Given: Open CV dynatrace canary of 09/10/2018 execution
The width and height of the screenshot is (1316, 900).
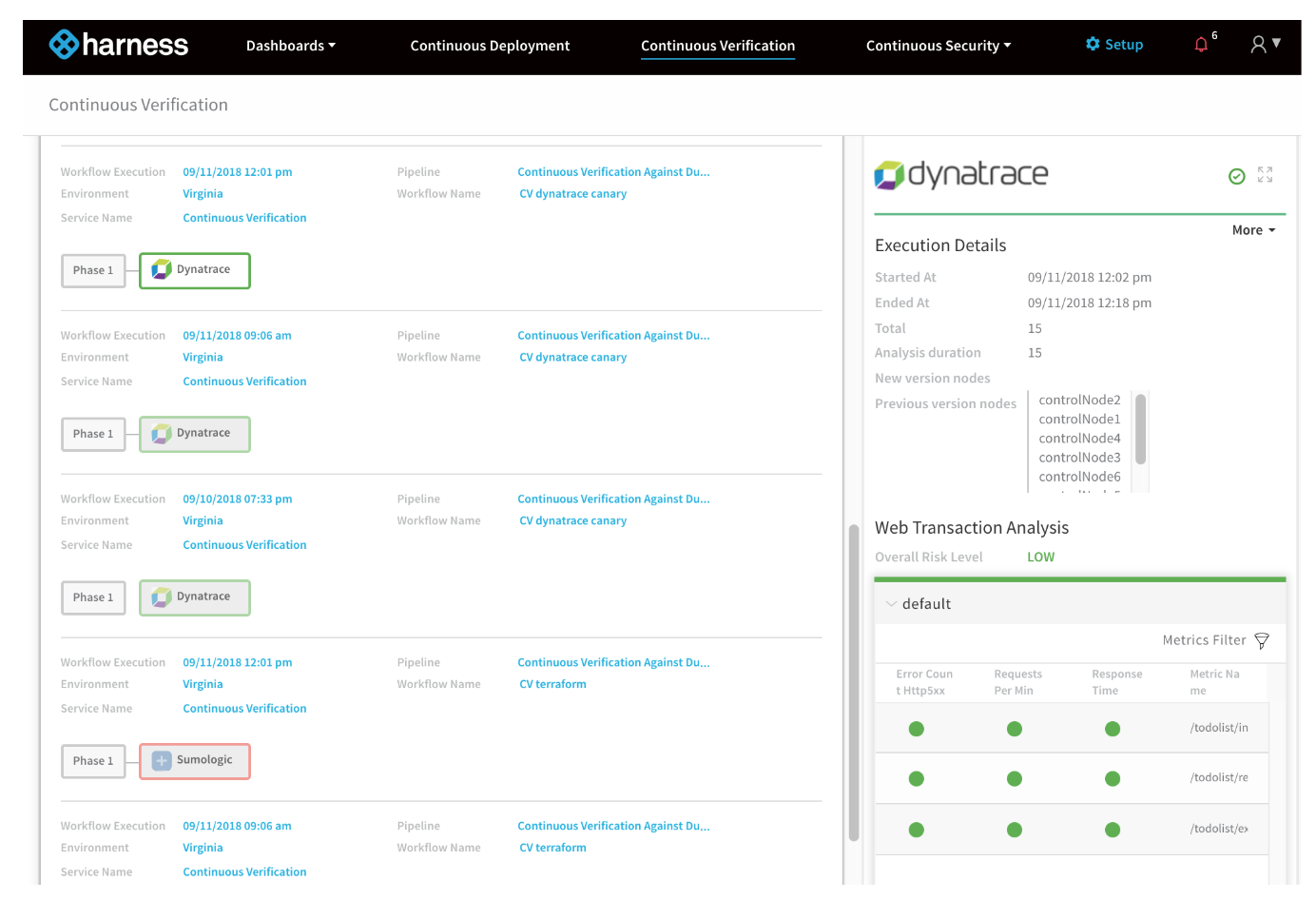Looking at the screenshot, I should (572, 520).
